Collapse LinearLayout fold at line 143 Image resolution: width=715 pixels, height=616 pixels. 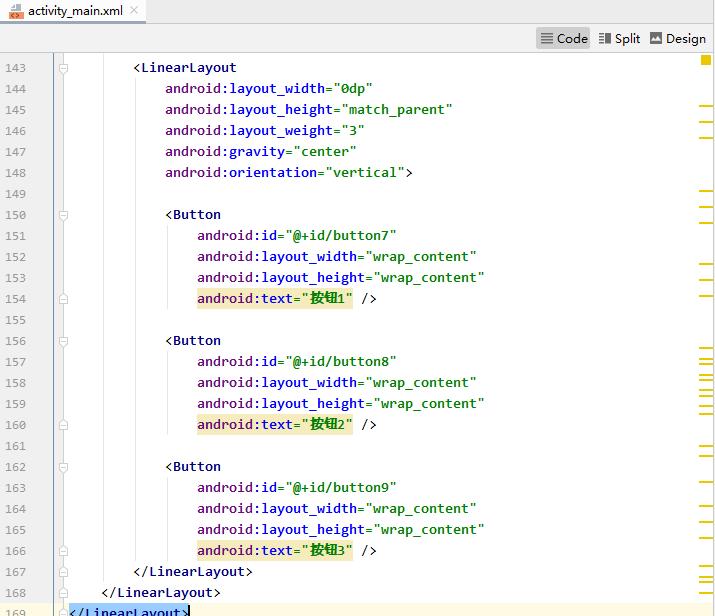[63, 68]
